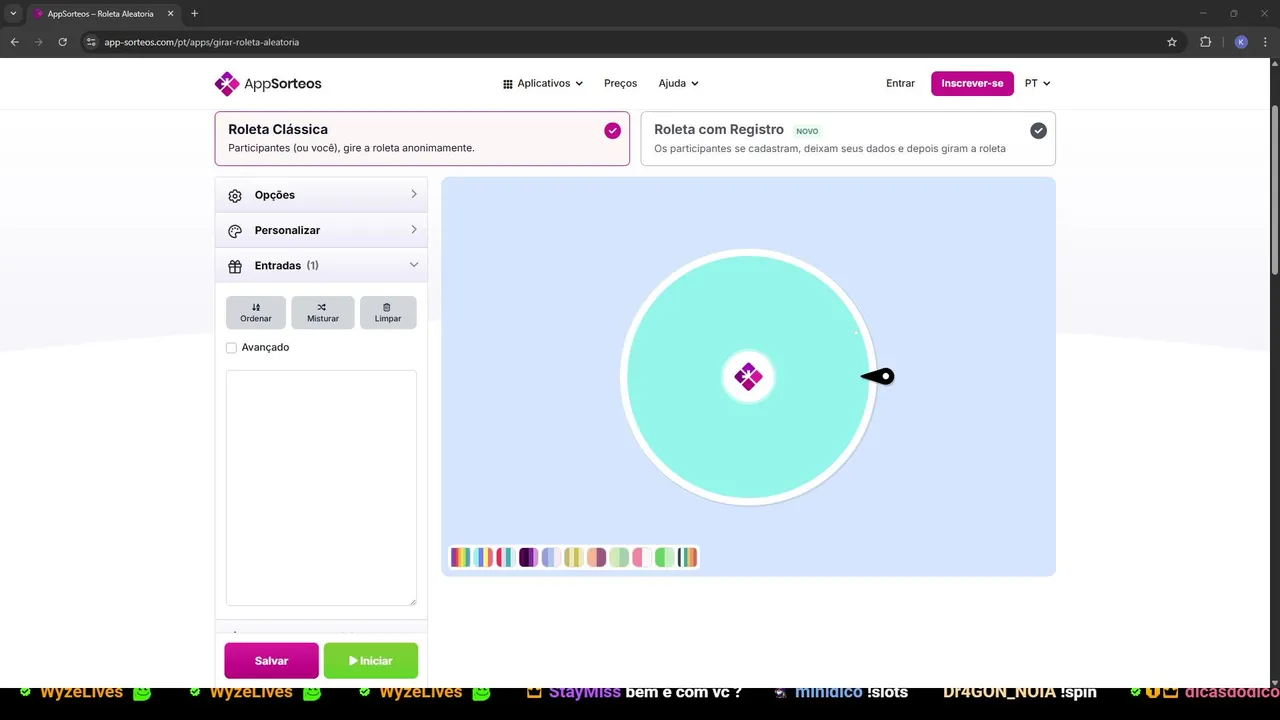Apply the peach and mauve color palette

pyautogui.click(x=597, y=558)
